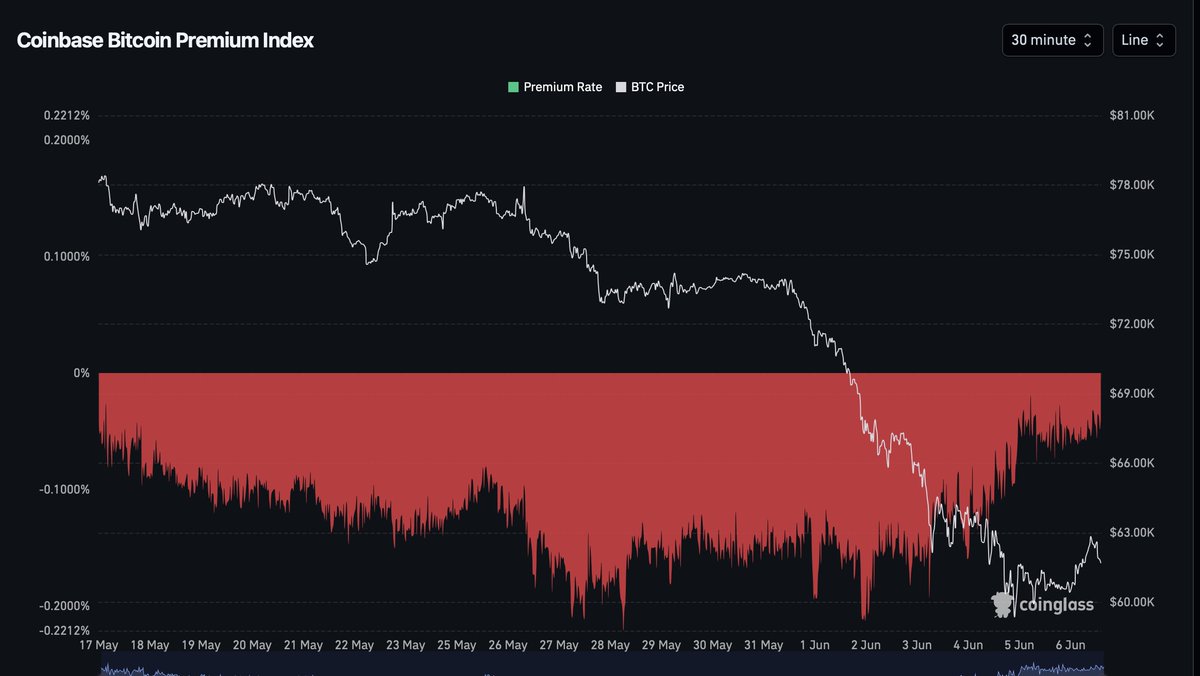Image resolution: width=1200 pixels, height=676 pixels.
Task: Click the green Premium Rate color swatch
Action: click(513, 87)
